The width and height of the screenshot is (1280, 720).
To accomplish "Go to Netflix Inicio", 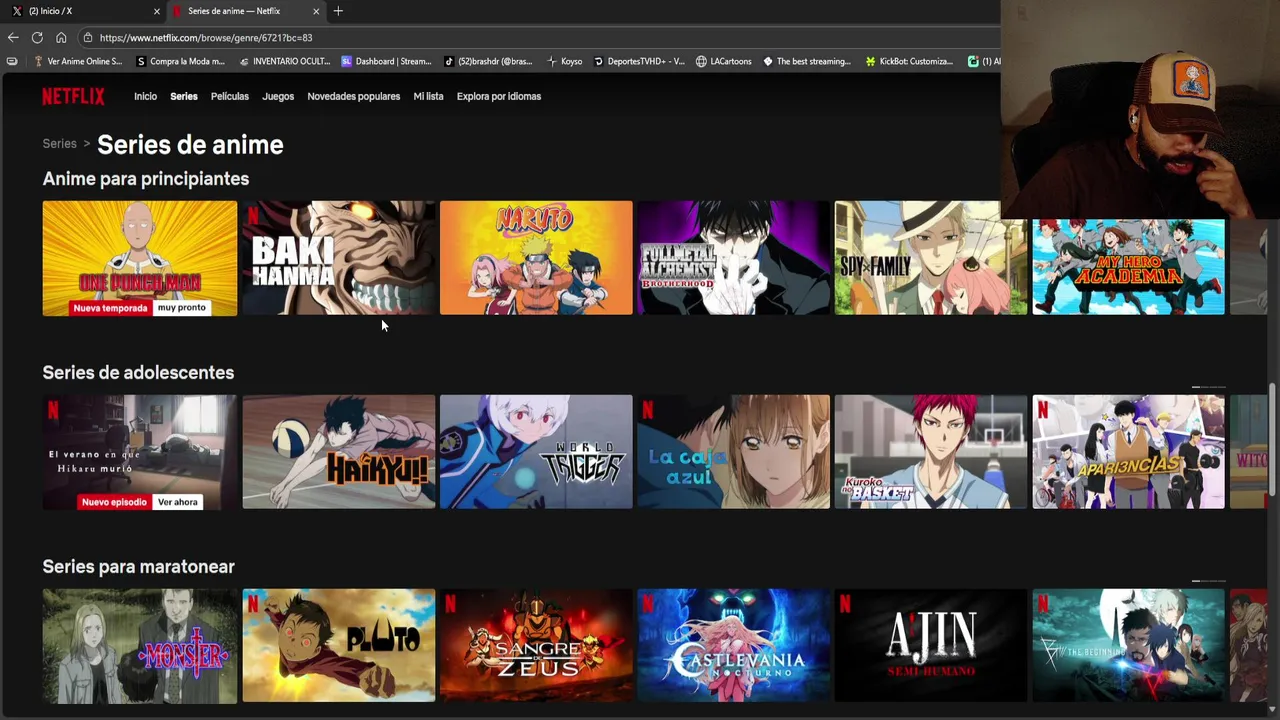I will 145,96.
